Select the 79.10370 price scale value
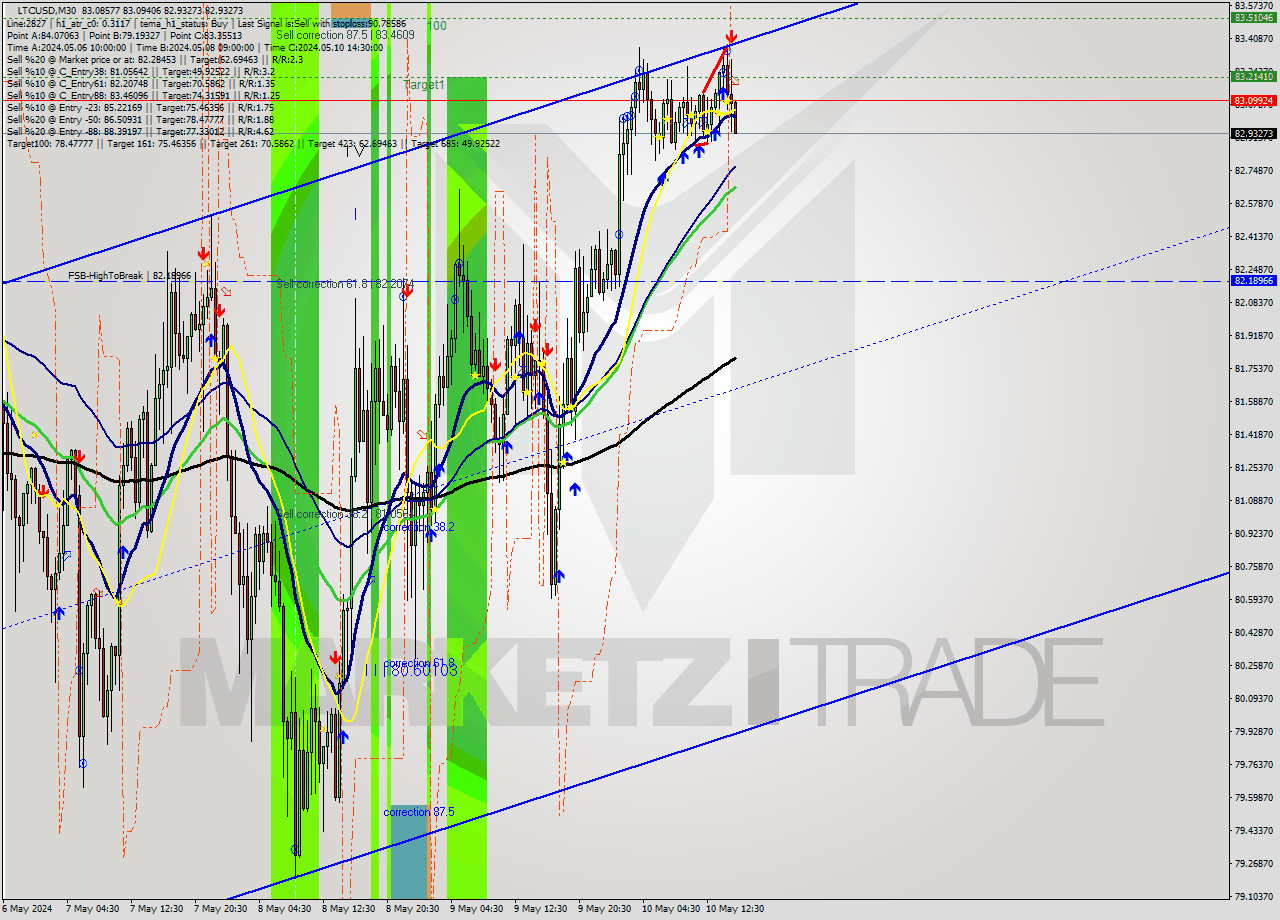The image size is (1280, 920). tap(1254, 897)
